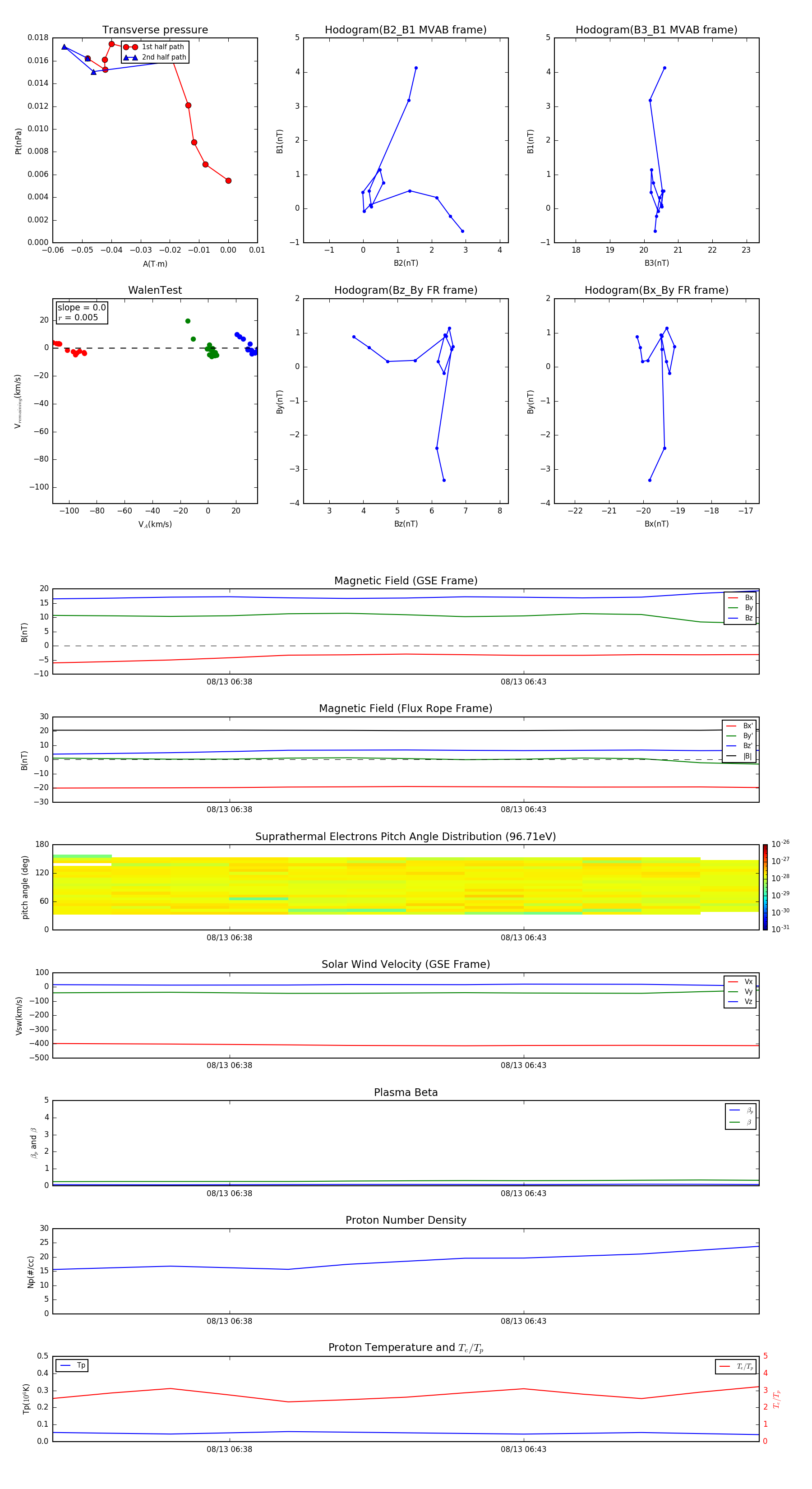Click the β legend entry in Plasma Beta
The height and width of the screenshot is (1489, 812).
pos(741,1122)
